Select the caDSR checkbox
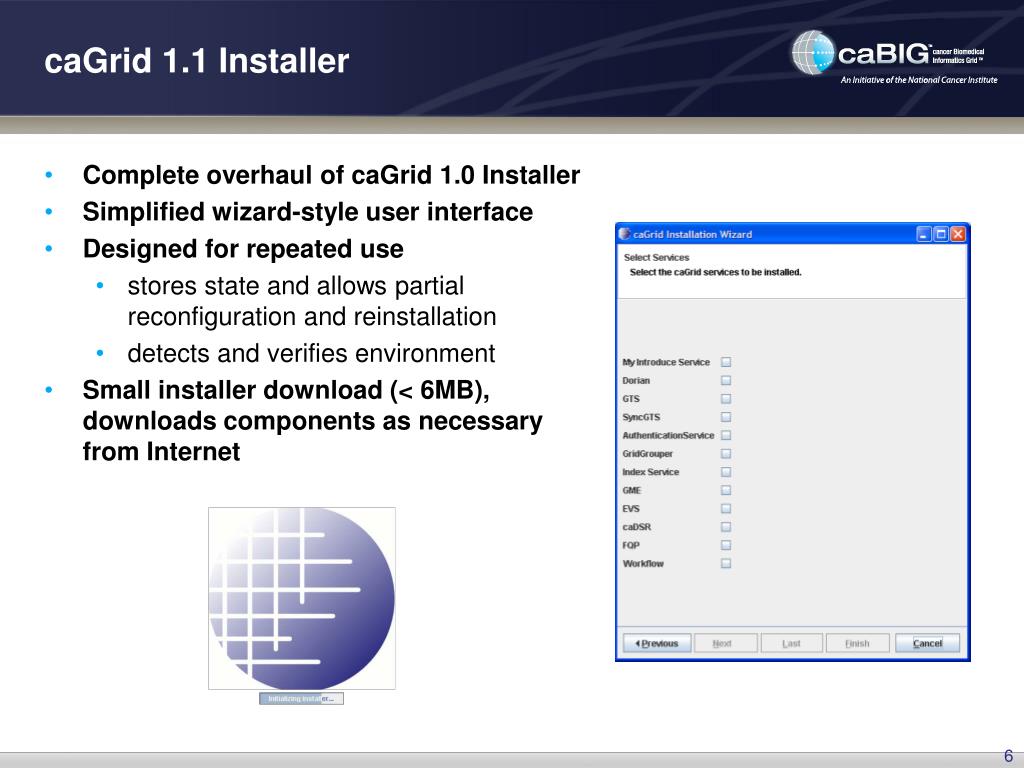1024x768 pixels. pos(726,526)
